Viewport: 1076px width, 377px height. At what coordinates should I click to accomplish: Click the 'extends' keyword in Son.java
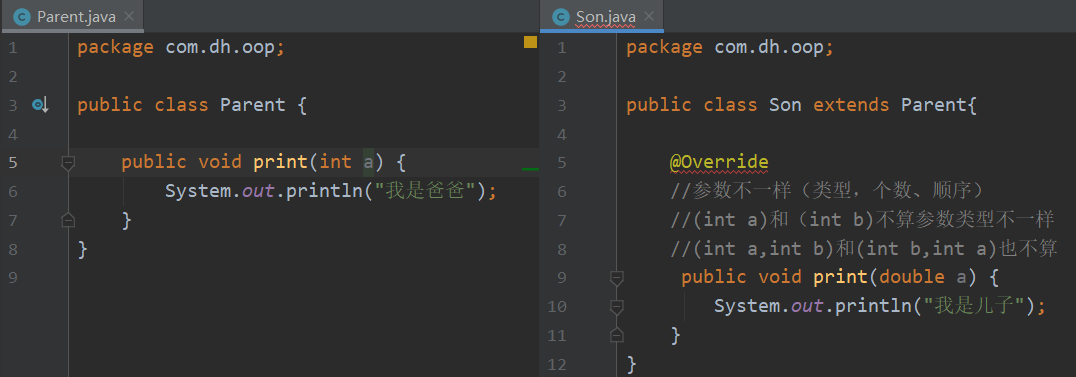[851, 105]
